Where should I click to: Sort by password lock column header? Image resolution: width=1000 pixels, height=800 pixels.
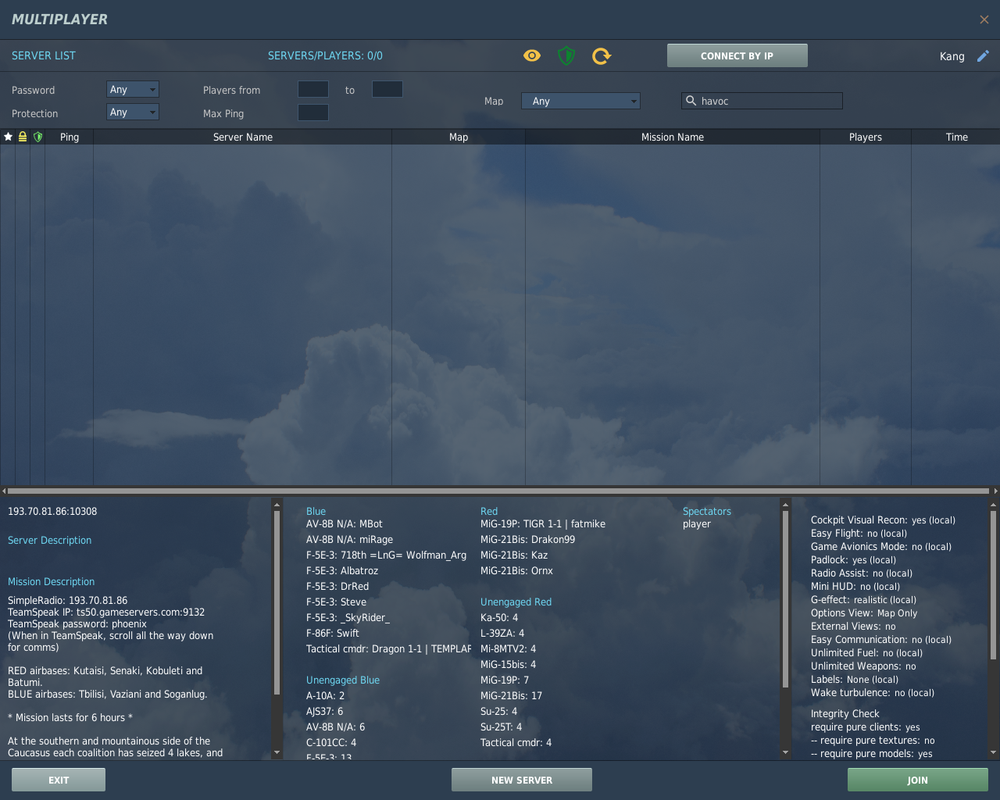[x=22, y=137]
